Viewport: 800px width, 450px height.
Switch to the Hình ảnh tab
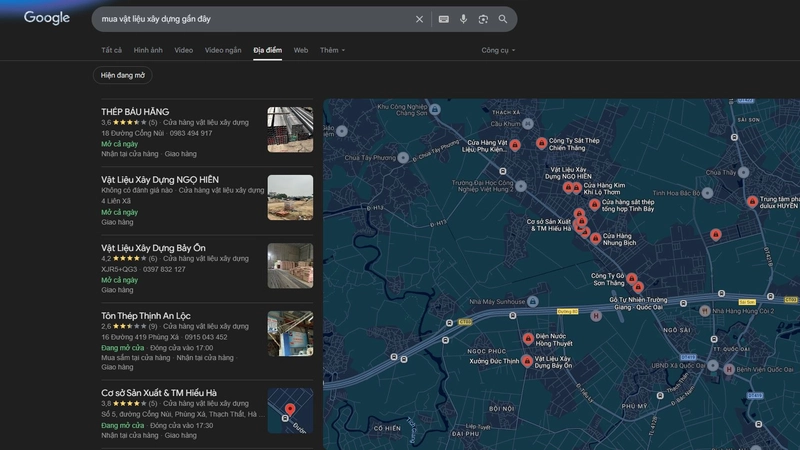[x=148, y=50]
